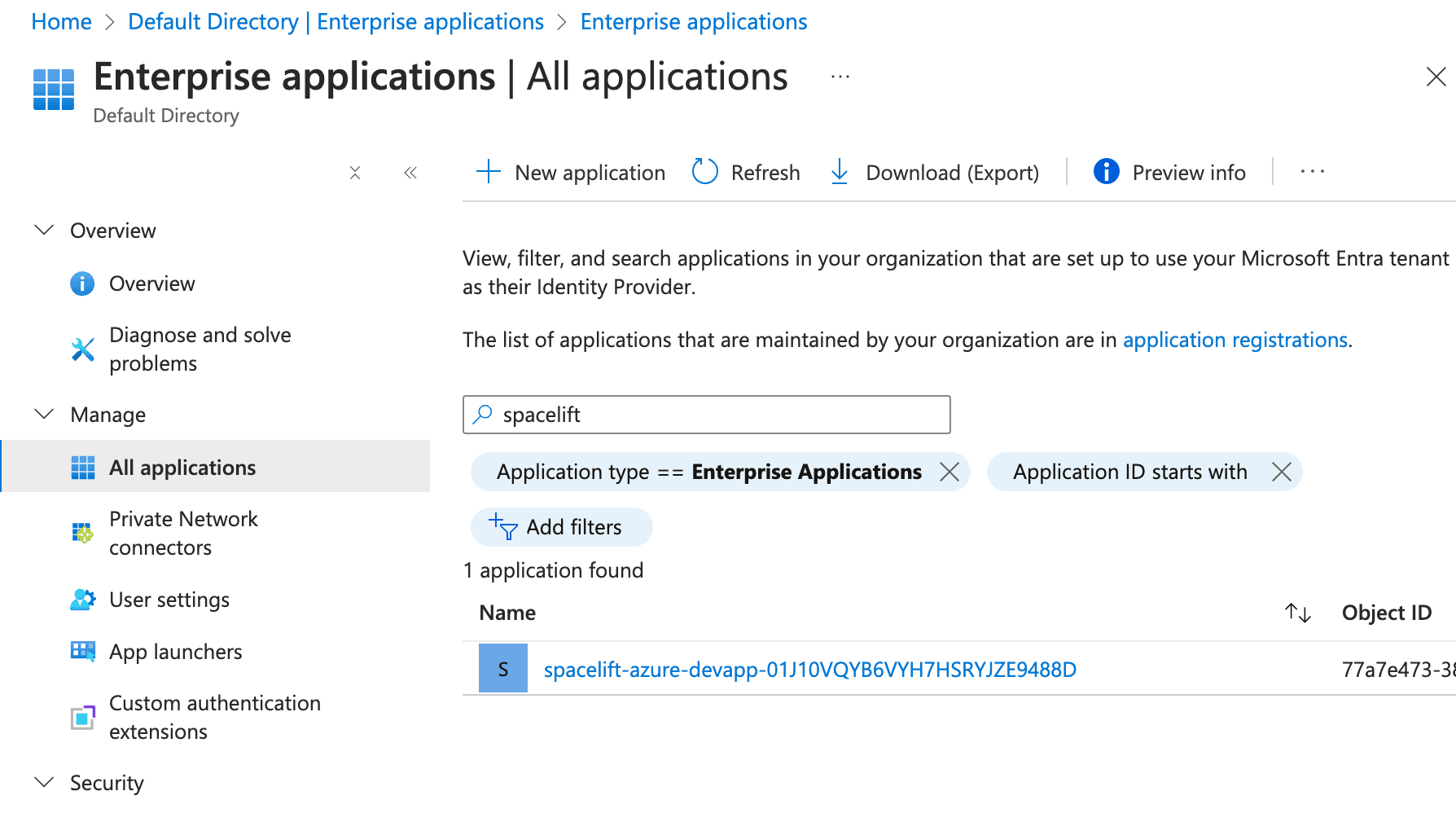Close the Enterprise applications blade
Viewport: 1456px width, 813px height.
point(1436,77)
